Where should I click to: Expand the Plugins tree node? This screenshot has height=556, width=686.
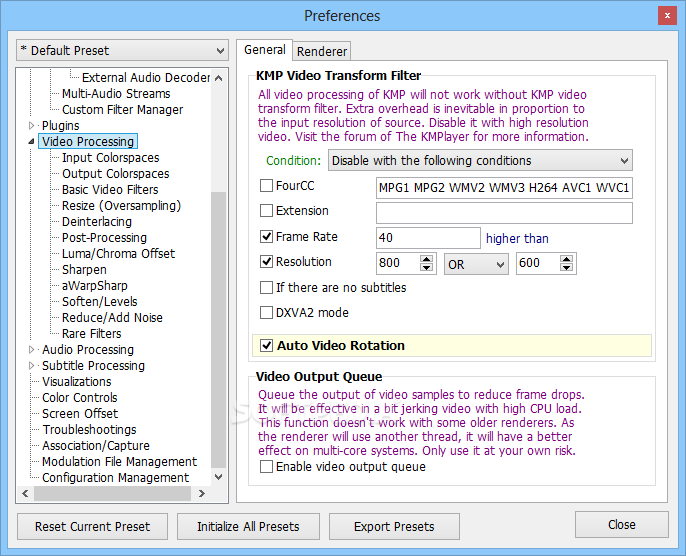click(x=32, y=126)
